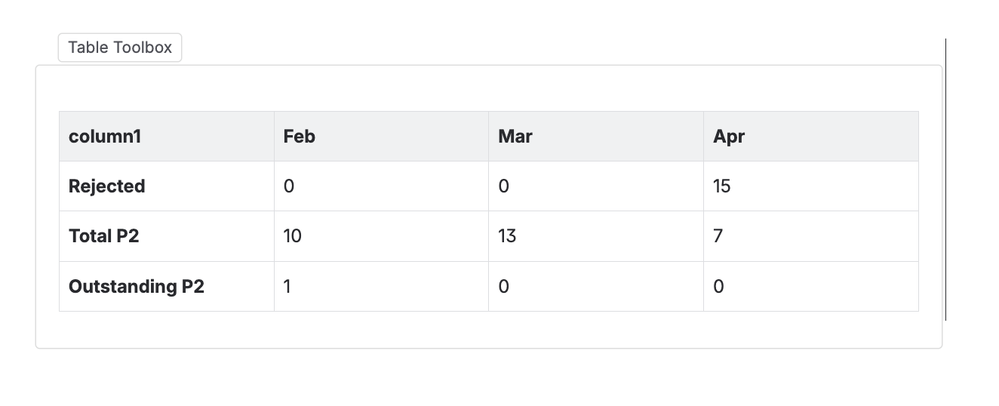Click the Outstanding P2 Mar cell with 0
Screen dimensions: 999x406
(596, 287)
